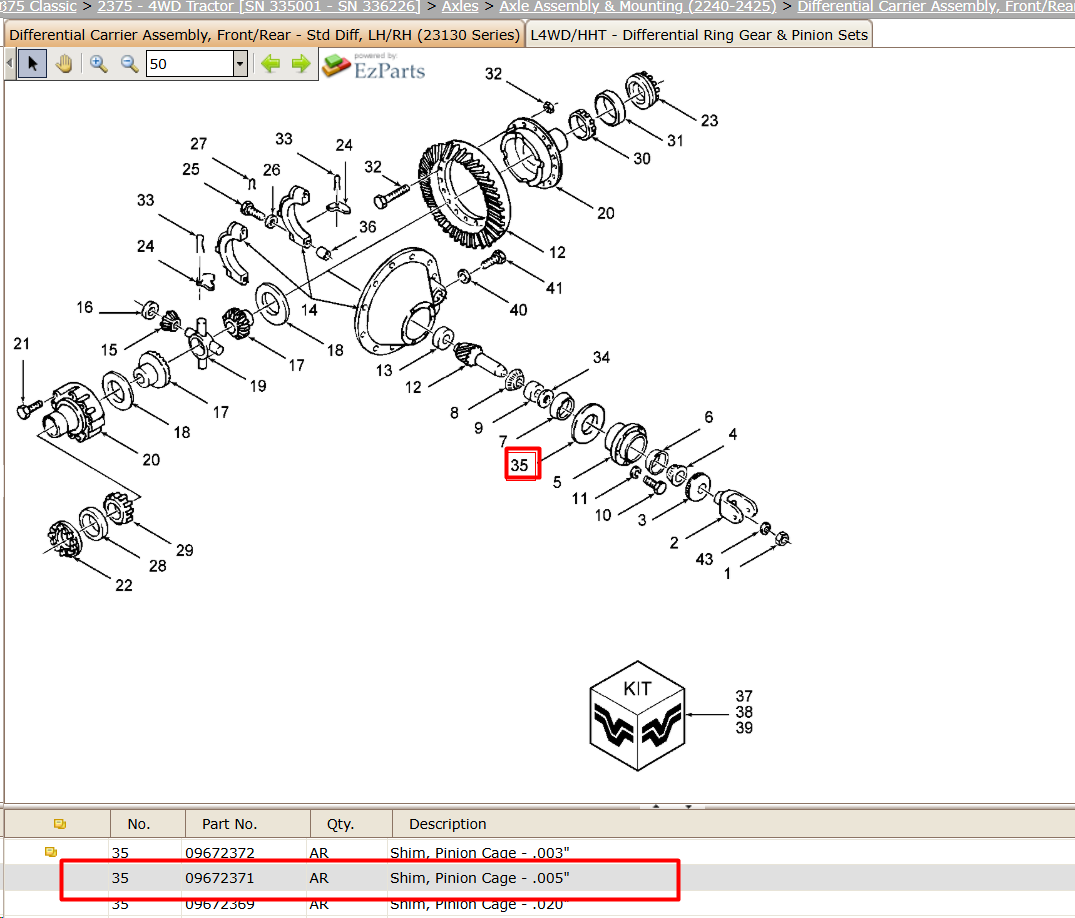Screen dimensions: 1075x918
Task: Click the note icon on part 09672372 row
Action: (51, 851)
